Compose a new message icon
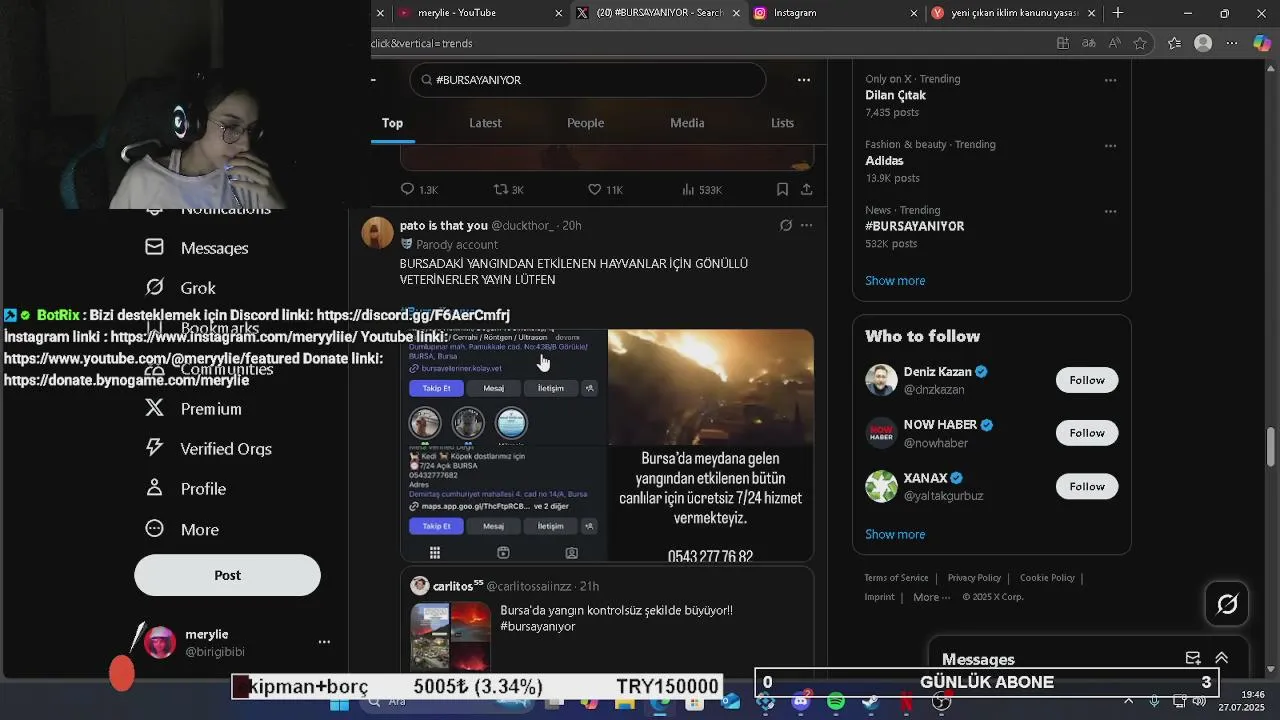 pos(1193,658)
